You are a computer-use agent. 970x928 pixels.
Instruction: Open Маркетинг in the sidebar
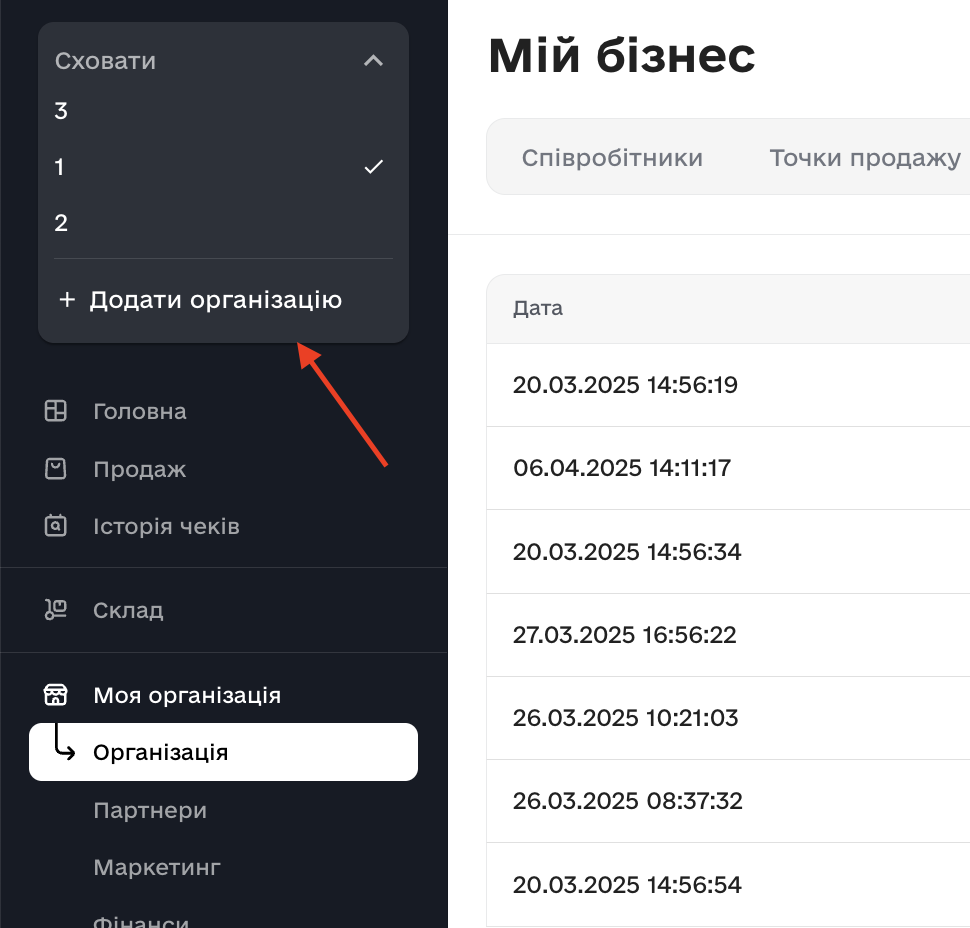click(157, 867)
